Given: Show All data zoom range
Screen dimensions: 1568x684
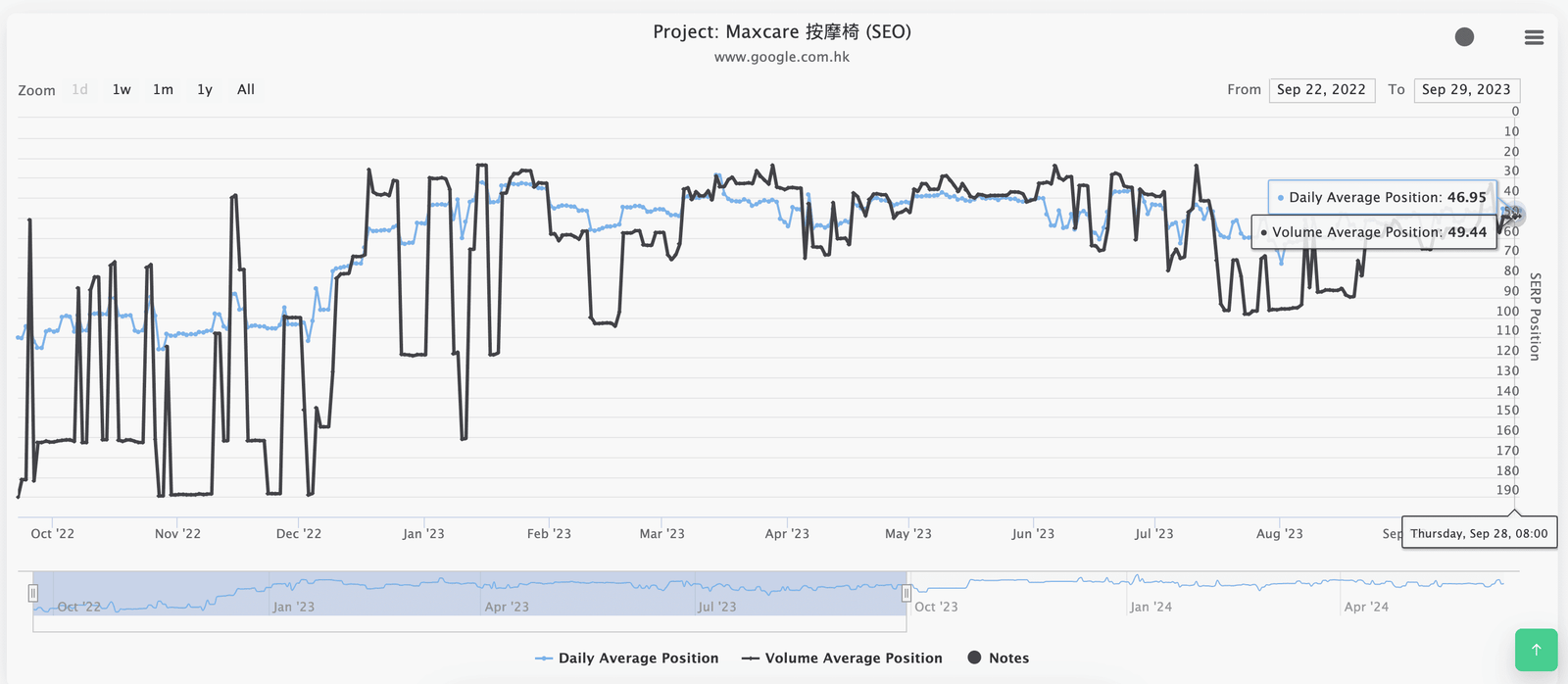Looking at the screenshot, I should 246,90.
